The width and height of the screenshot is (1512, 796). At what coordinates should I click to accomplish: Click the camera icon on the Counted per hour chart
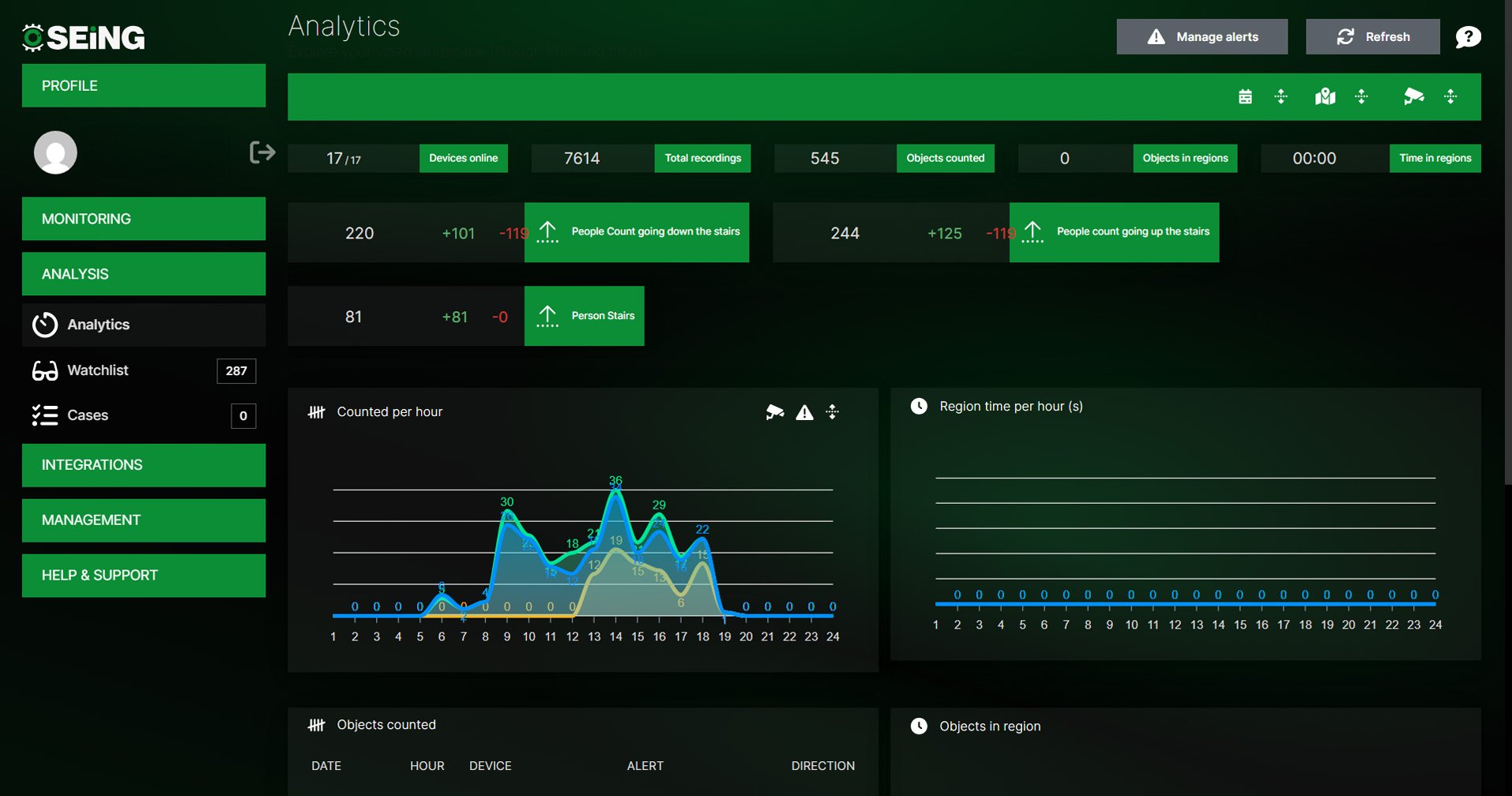(776, 411)
